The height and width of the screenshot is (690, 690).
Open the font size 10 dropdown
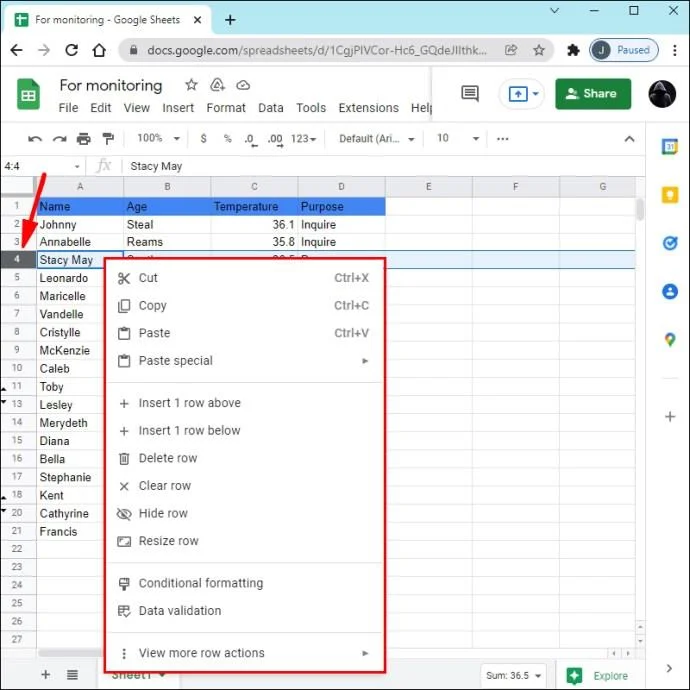tap(458, 139)
